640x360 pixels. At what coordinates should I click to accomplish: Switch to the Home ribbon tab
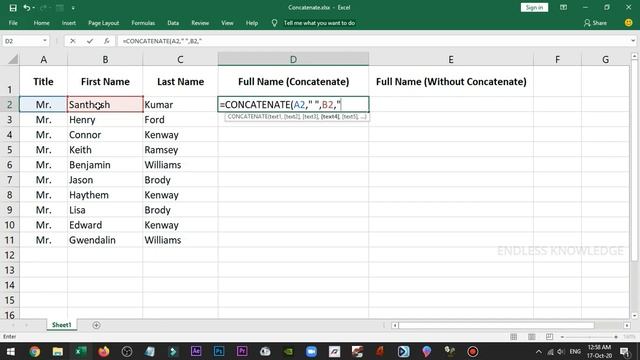click(x=42, y=23)
